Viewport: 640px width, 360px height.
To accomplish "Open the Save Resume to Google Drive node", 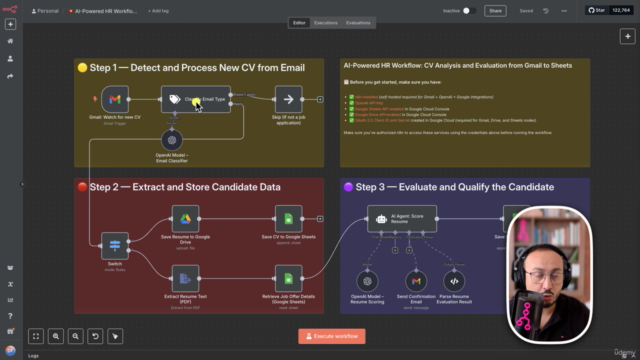I will [185, 219].
